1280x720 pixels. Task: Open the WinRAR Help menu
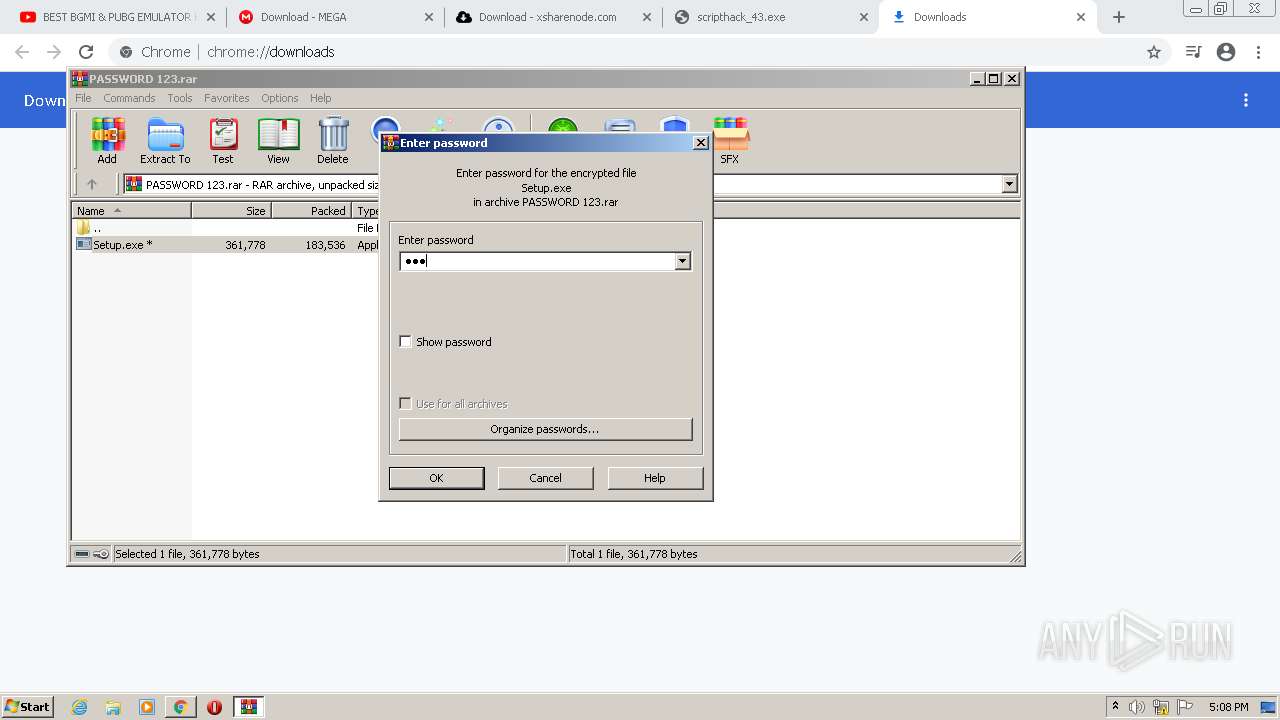click(x=320, y=98)
